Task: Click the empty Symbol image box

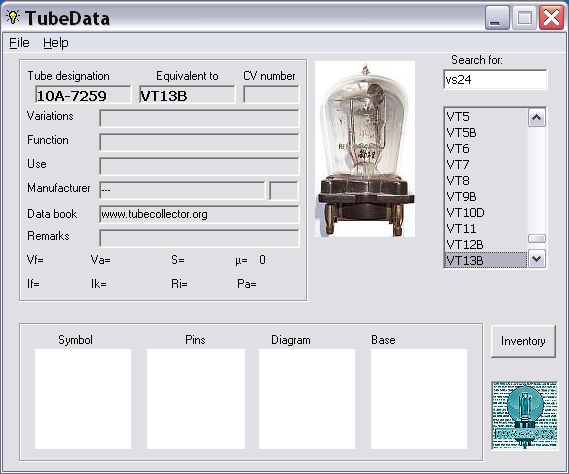Action: [83, 399]
